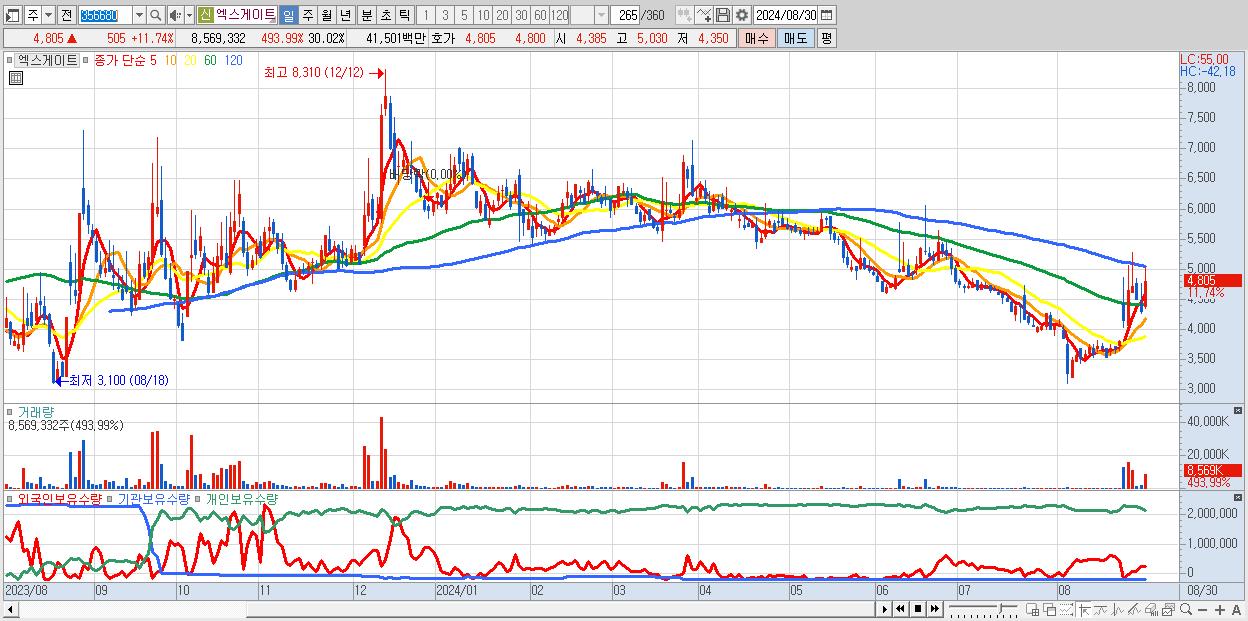The height and width of the screenshot is (621, 1248).
Task: Click the dashed region select icon
Action: click(x=1067, y=610)
